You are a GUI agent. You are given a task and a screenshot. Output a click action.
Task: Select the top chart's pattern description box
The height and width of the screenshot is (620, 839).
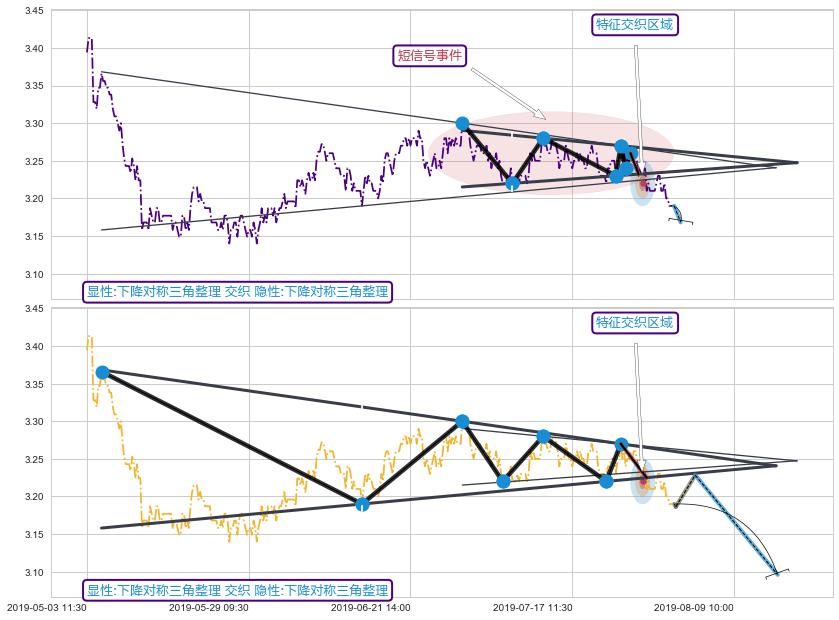tap(237, 292)
